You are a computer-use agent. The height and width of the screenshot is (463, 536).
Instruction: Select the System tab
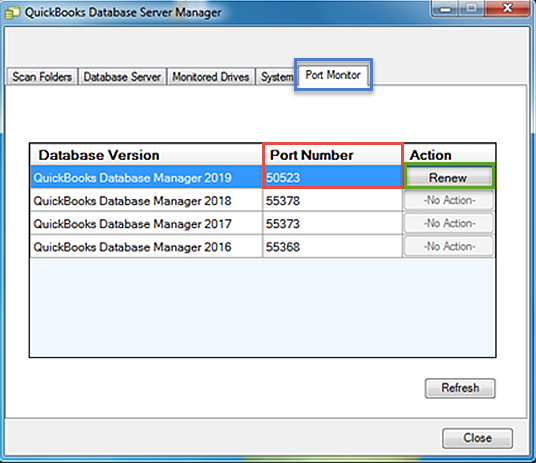[x=276, y=77]
